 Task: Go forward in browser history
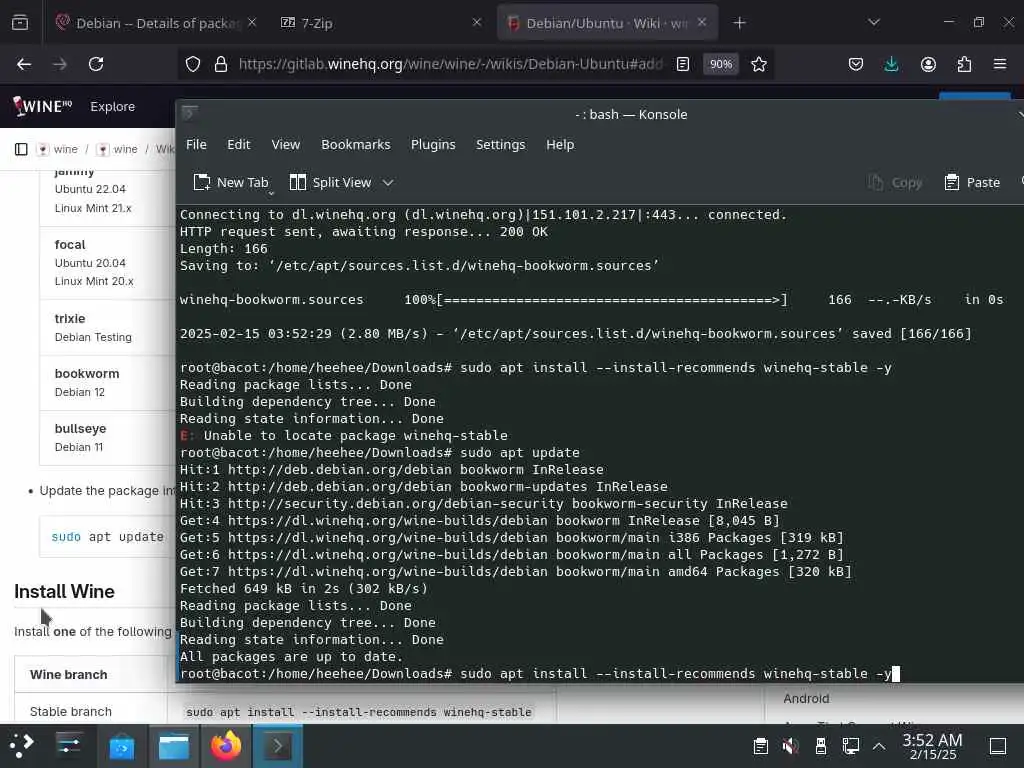[x=59, y=64]
